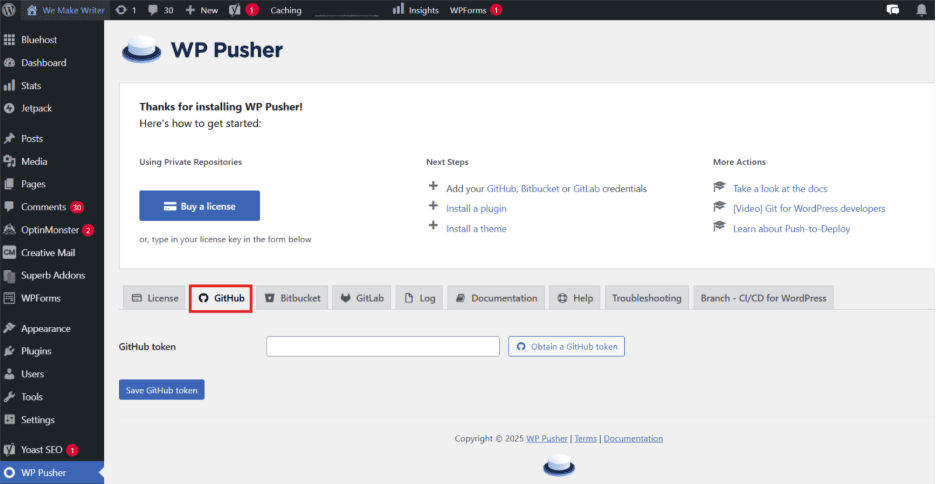The height and width of the screenshot is (484, 936).
Task: Switch to the License tab
Action: [155, 298]
